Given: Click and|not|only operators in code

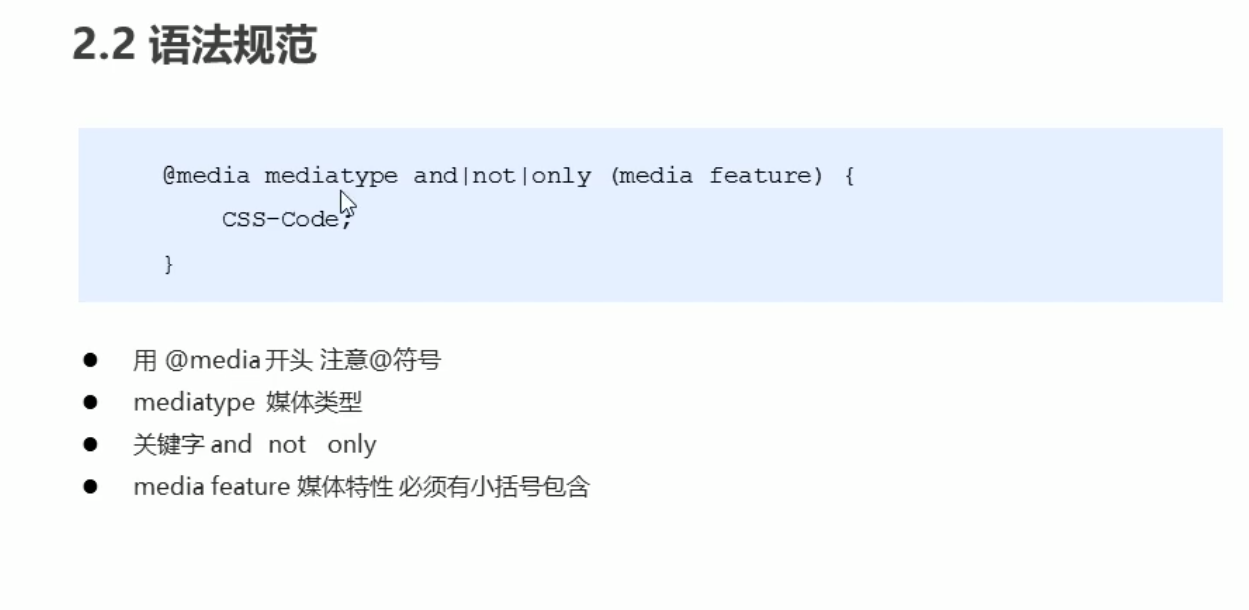Looking at the screenshot, I should pos(502,176).
